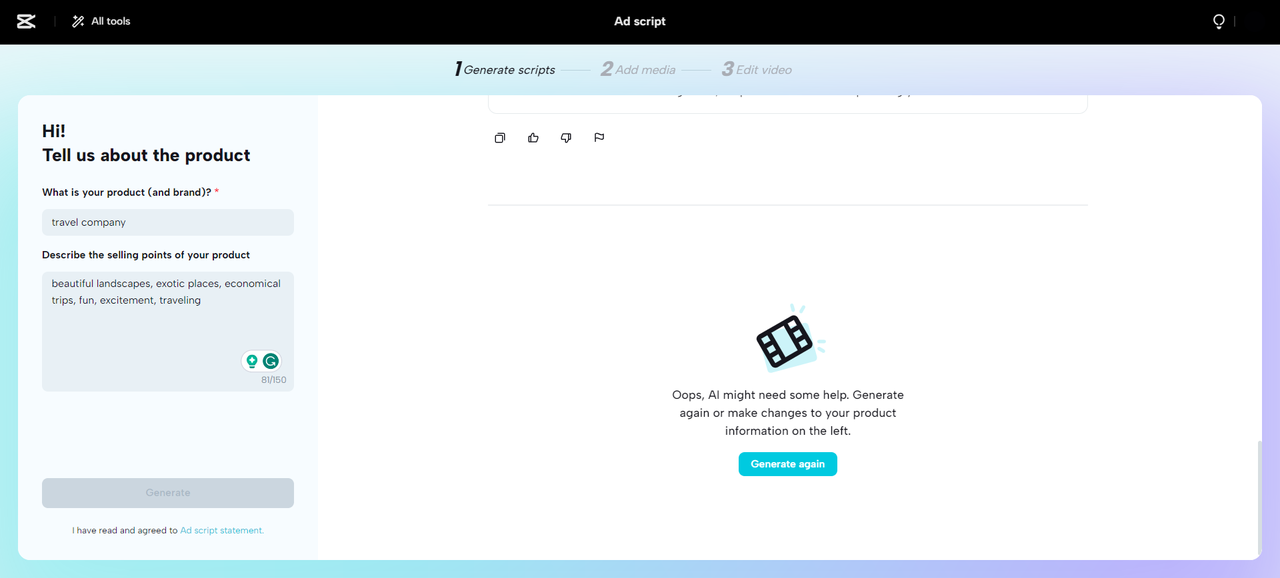Flag the generated script as inappropriate
The image size is (1280, 578).
point(598,137)
